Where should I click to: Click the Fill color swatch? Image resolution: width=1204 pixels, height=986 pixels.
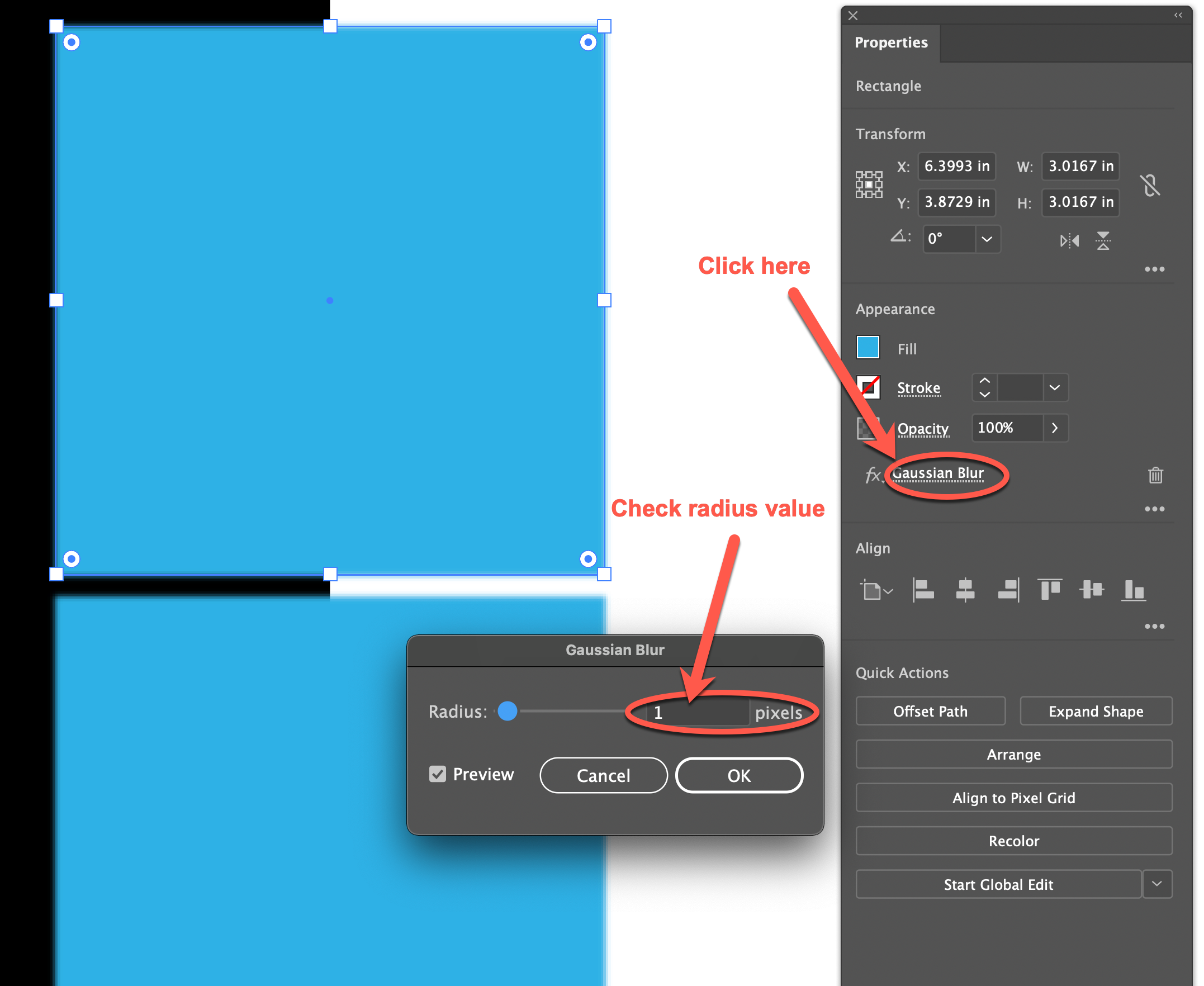pos(868,348)
